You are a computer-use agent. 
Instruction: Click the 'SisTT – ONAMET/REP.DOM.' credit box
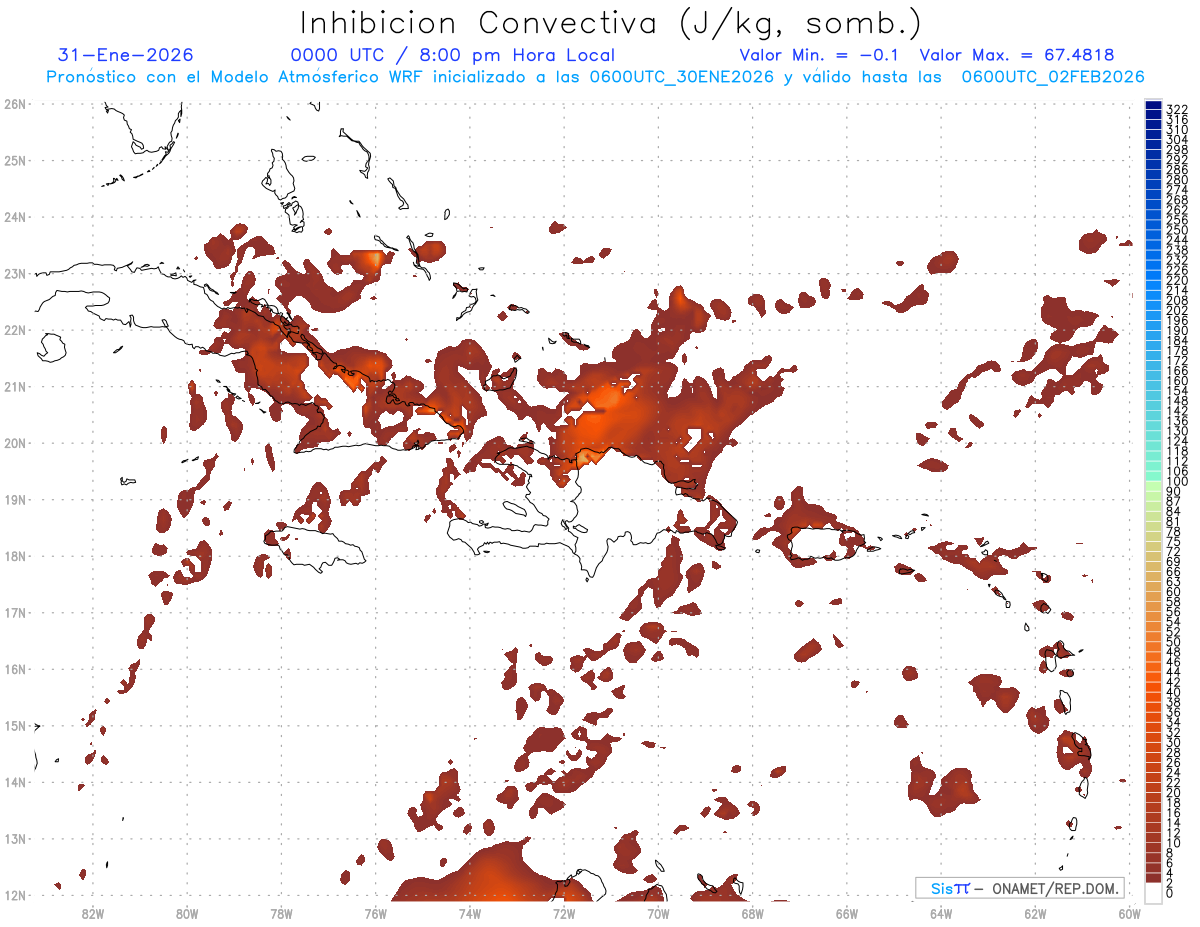click(x=1020, y=888)
